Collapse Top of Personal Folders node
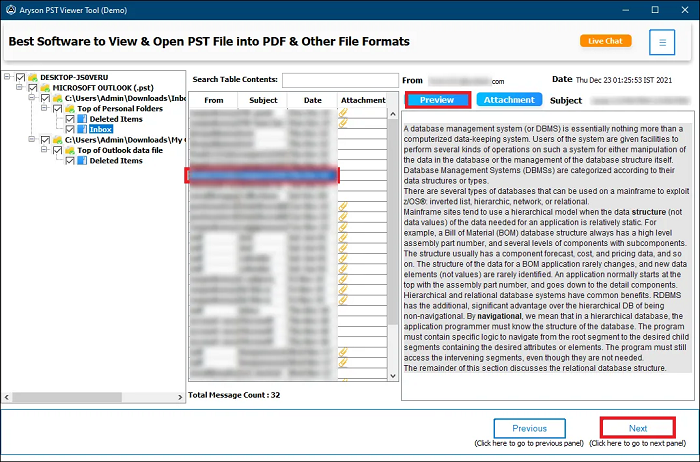Viewport: 700px width, 462px height. (45, 108)
